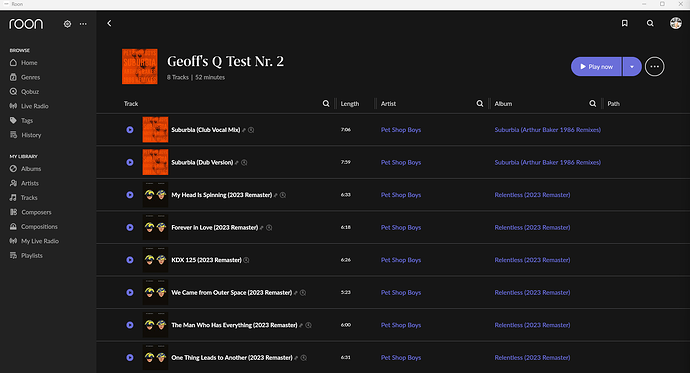Click the bookmark icon in top bar

[x=624, y=23]
